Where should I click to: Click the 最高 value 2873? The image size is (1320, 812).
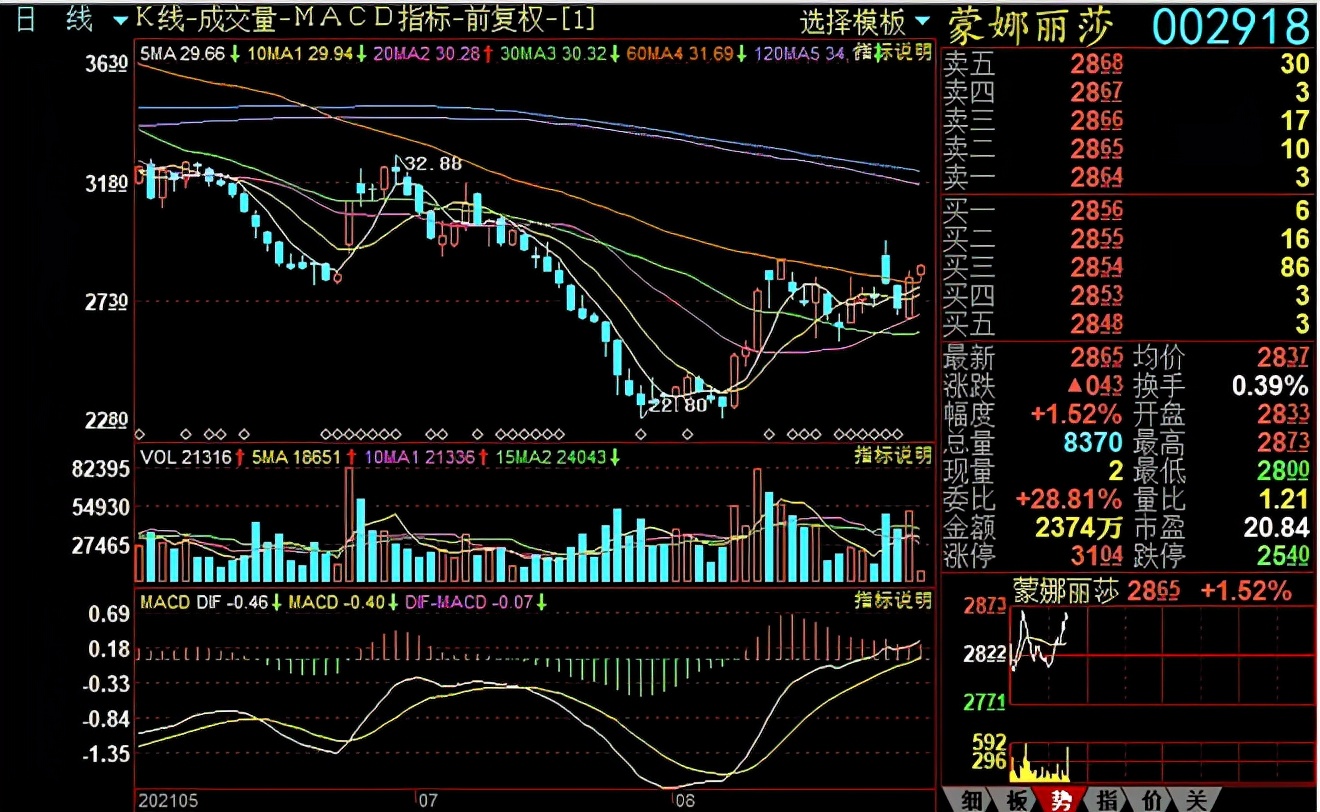click(x=1284, y=442)
